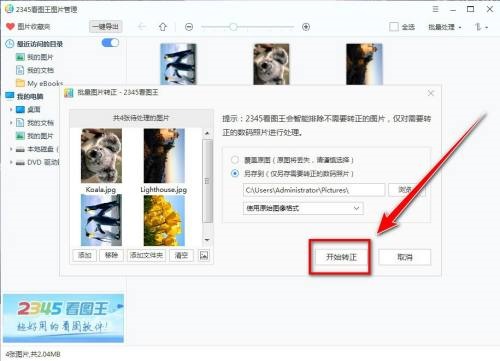Close the batch rotate dialog
Screen dimensions: 500x361
431,93
